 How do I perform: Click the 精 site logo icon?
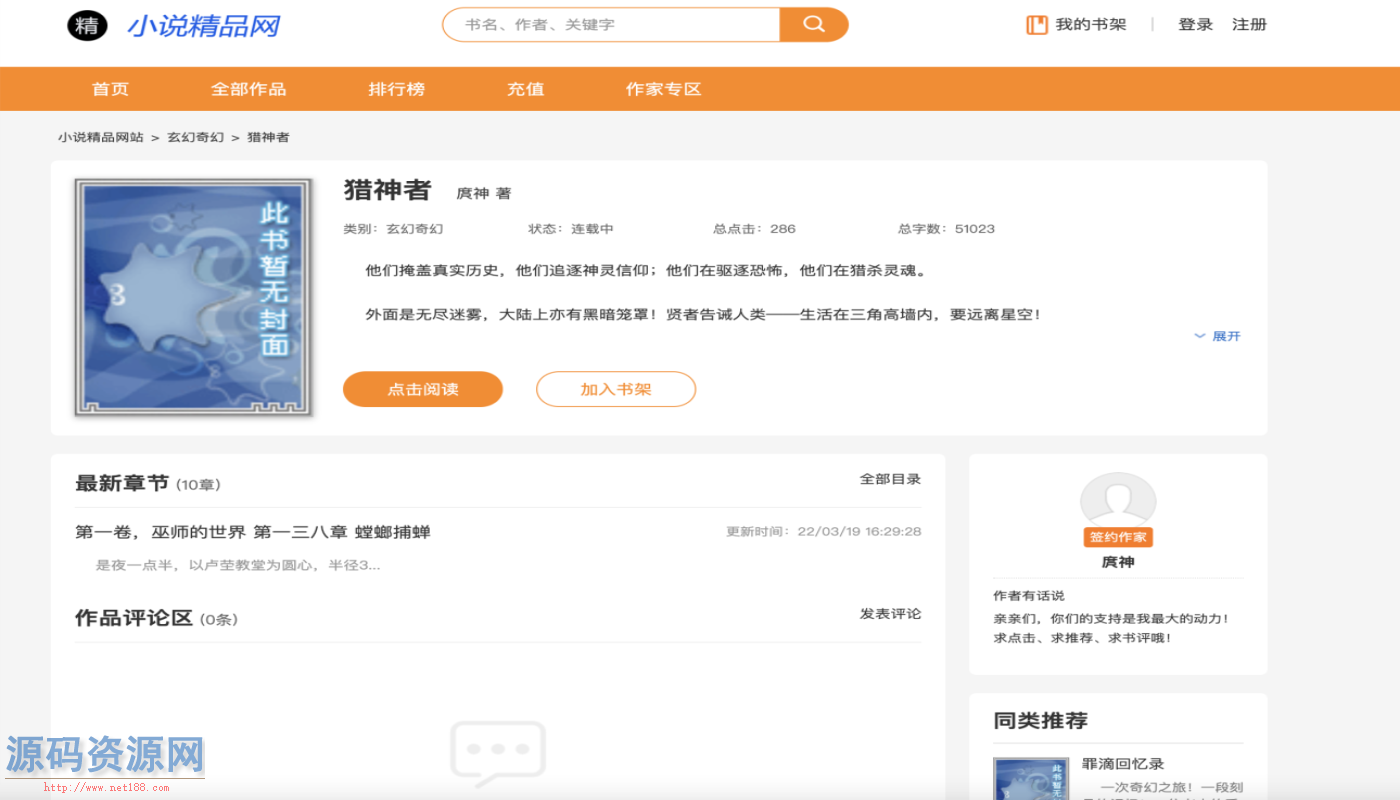point(87,26)
